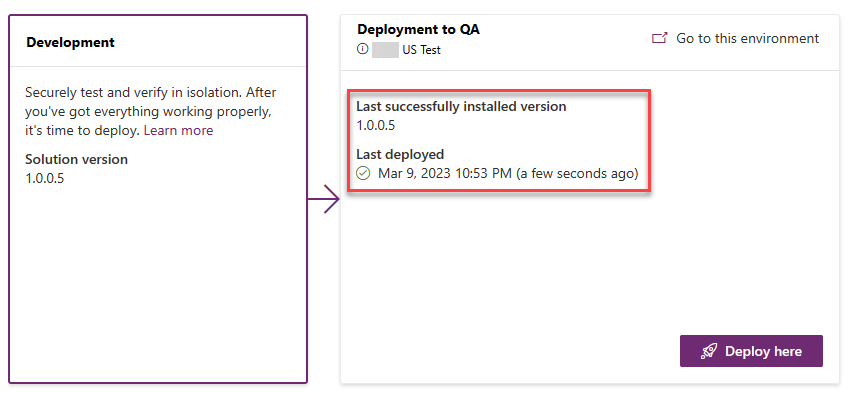Click 1.0.0.5 under Last successfully installed version

pos(375,126)
